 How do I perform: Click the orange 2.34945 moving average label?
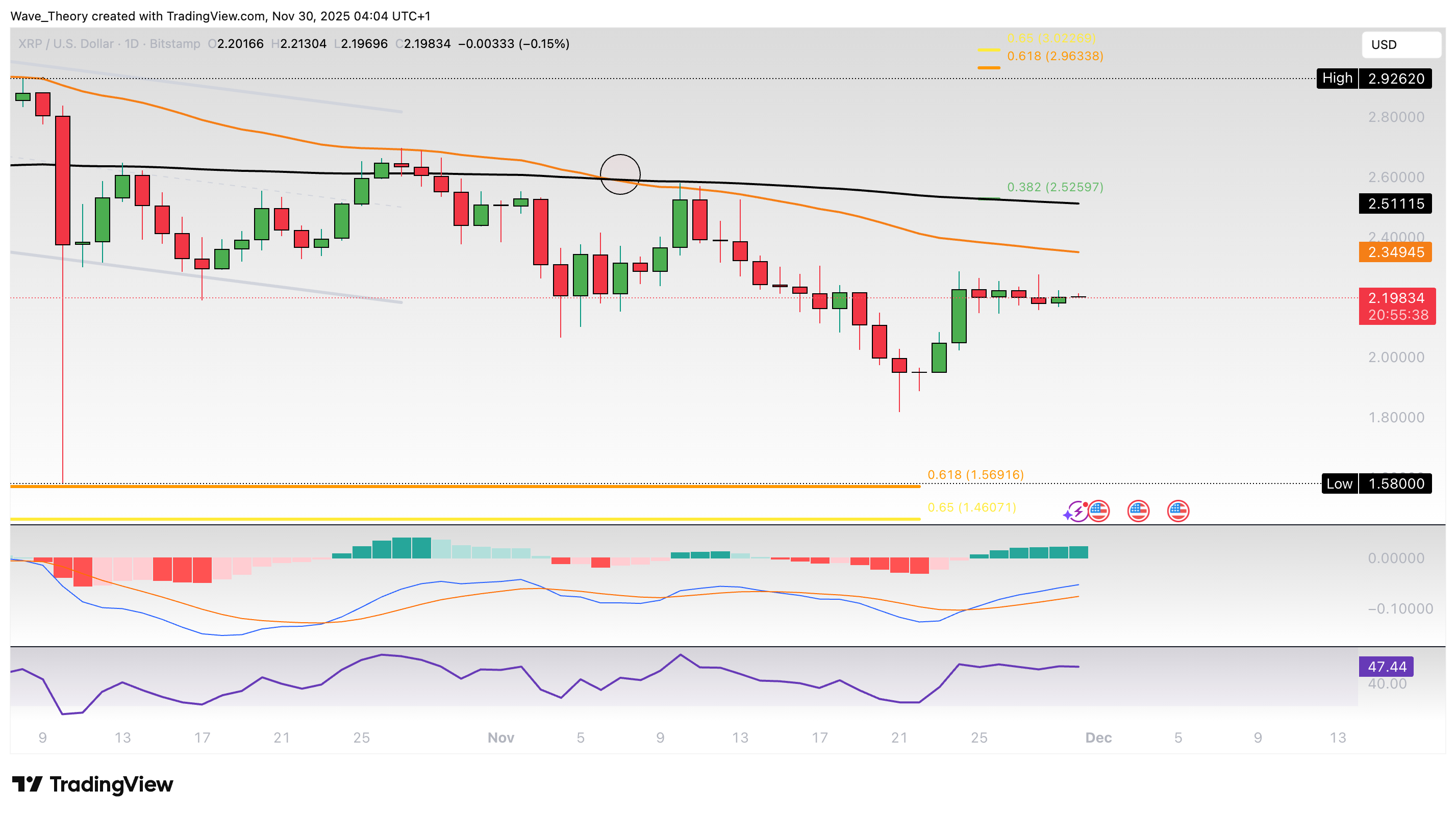click(1394, 252)
